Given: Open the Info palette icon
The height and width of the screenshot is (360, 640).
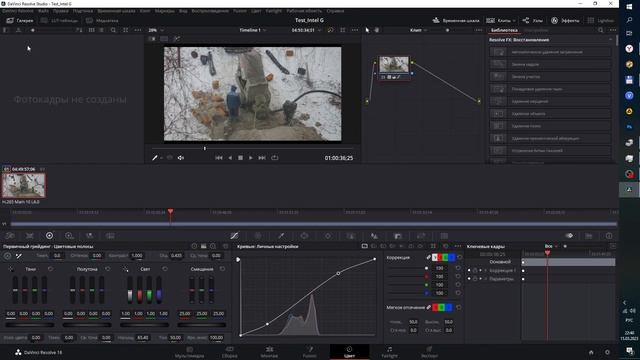Looking at the screenshot, I should pyautogui.click(x=609, y=236).
